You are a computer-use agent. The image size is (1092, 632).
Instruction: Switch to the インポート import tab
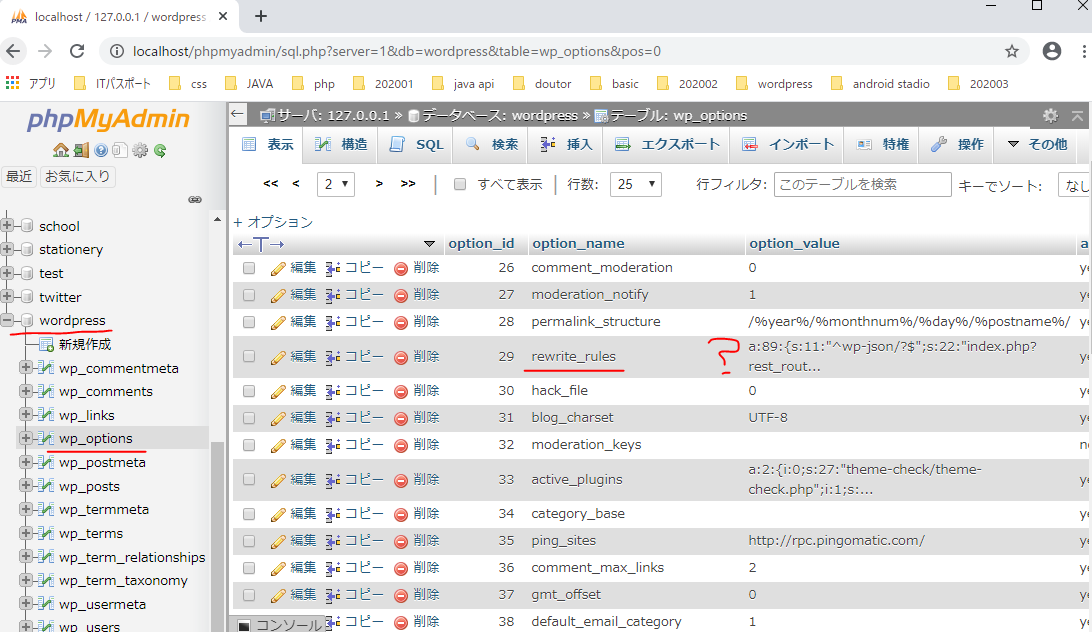788,144
